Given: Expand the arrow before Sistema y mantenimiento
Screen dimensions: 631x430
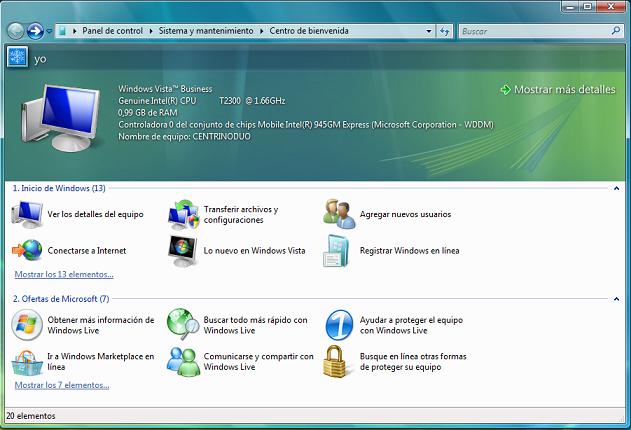Looking at the screenshot, I should [x=151, y=31].
